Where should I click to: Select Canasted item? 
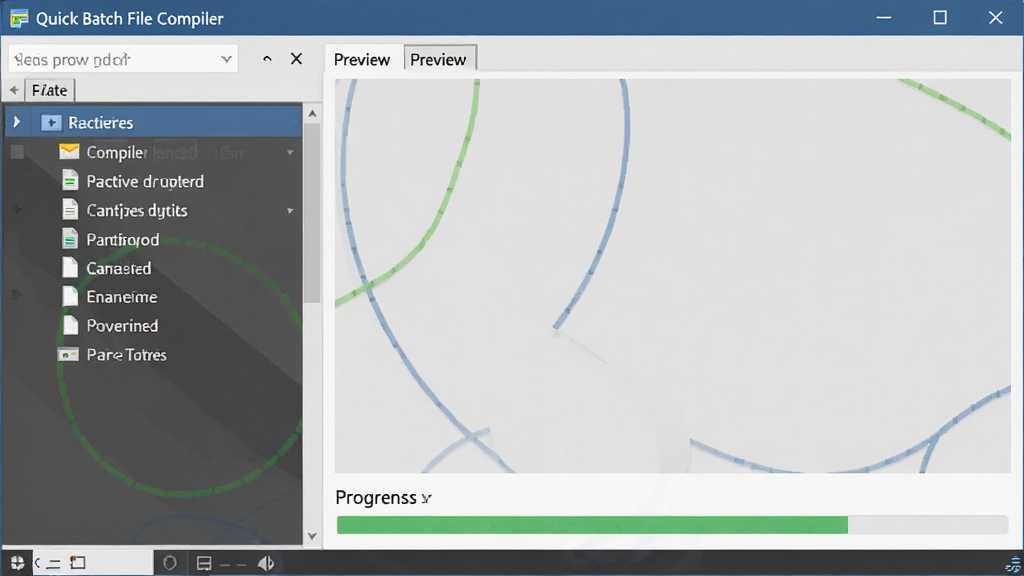coord(119,268)
